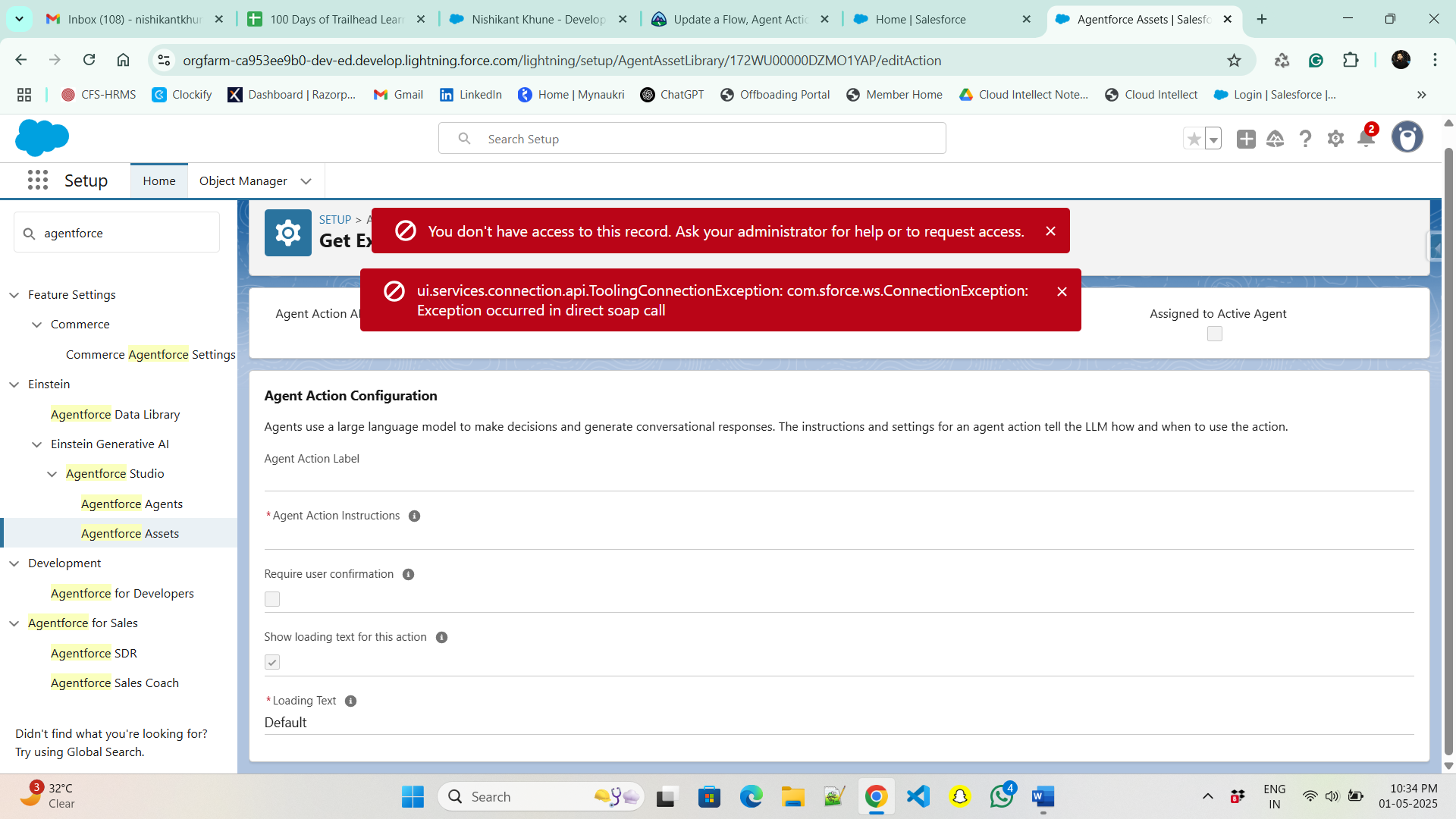
Task: Switch to Home | Salesforce browser tab
Action: (x=920, y=19)
